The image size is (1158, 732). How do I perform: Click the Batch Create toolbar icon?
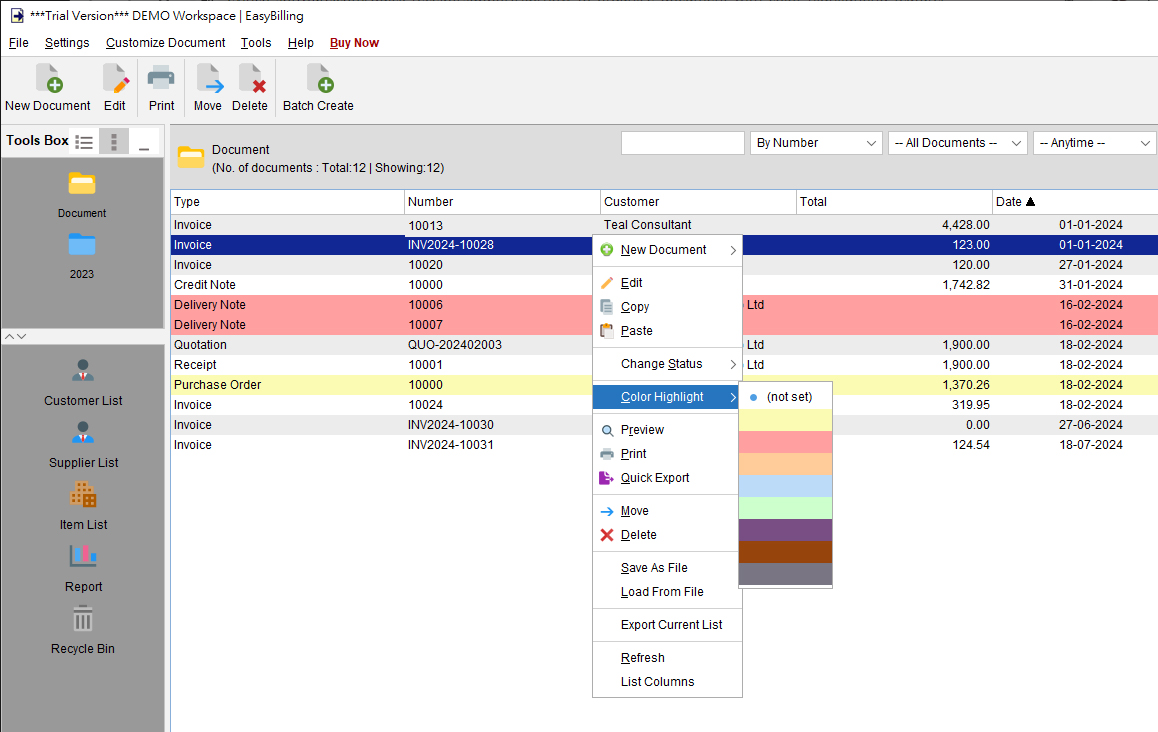click(318, 88)
